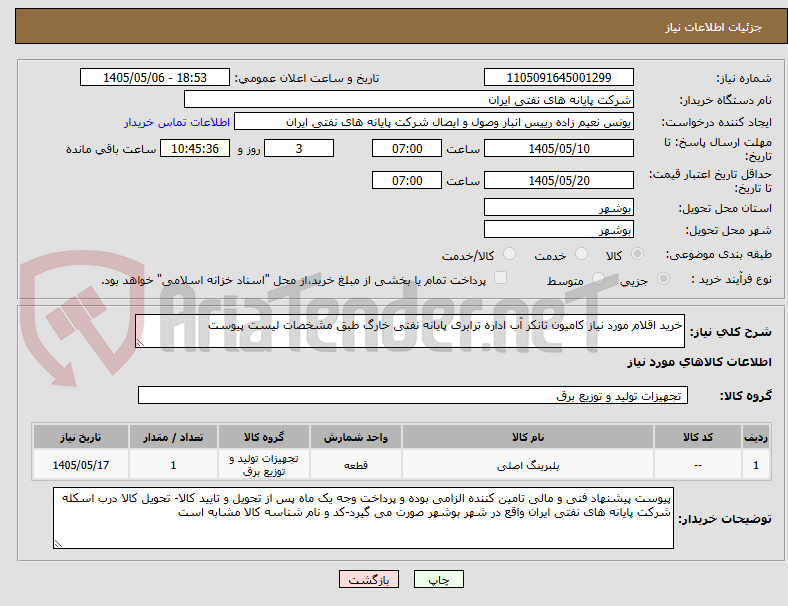This screenshot has width=788, height=606.
Task: Open the اطلاعات تماس خریدار link
Action: tap(177, 122)
